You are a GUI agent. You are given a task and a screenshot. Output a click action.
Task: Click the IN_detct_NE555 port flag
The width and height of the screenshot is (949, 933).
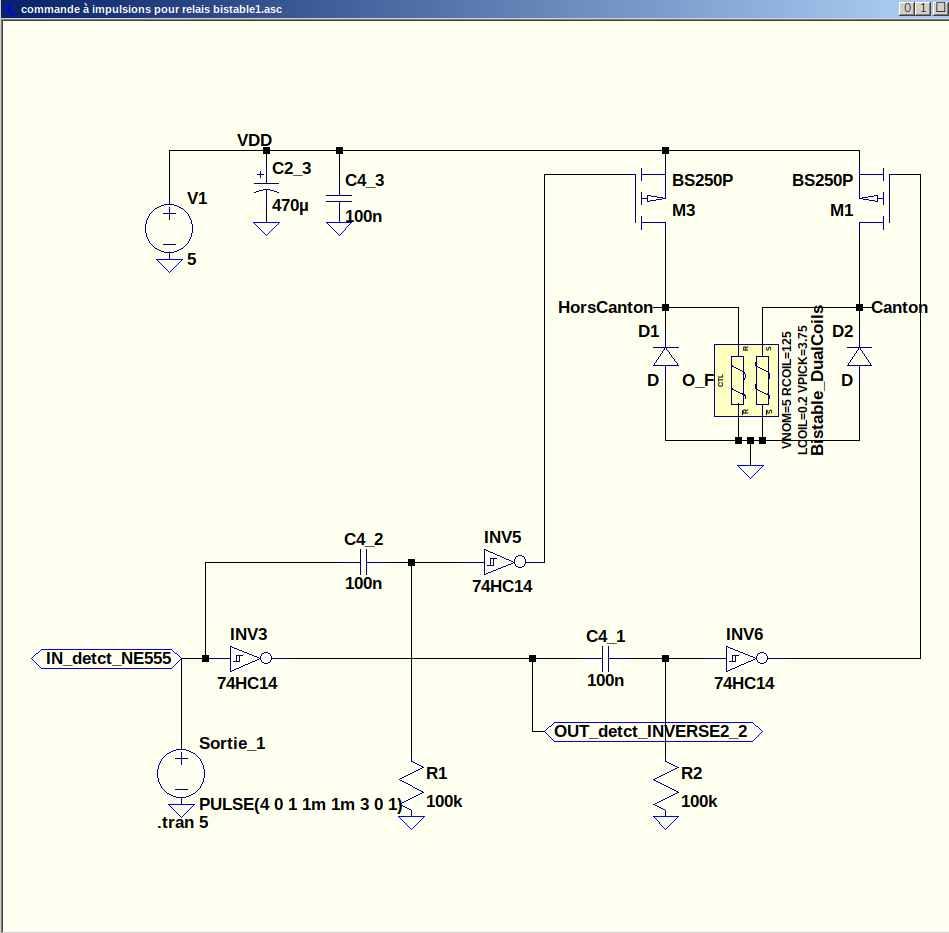[x=107, y=658]
